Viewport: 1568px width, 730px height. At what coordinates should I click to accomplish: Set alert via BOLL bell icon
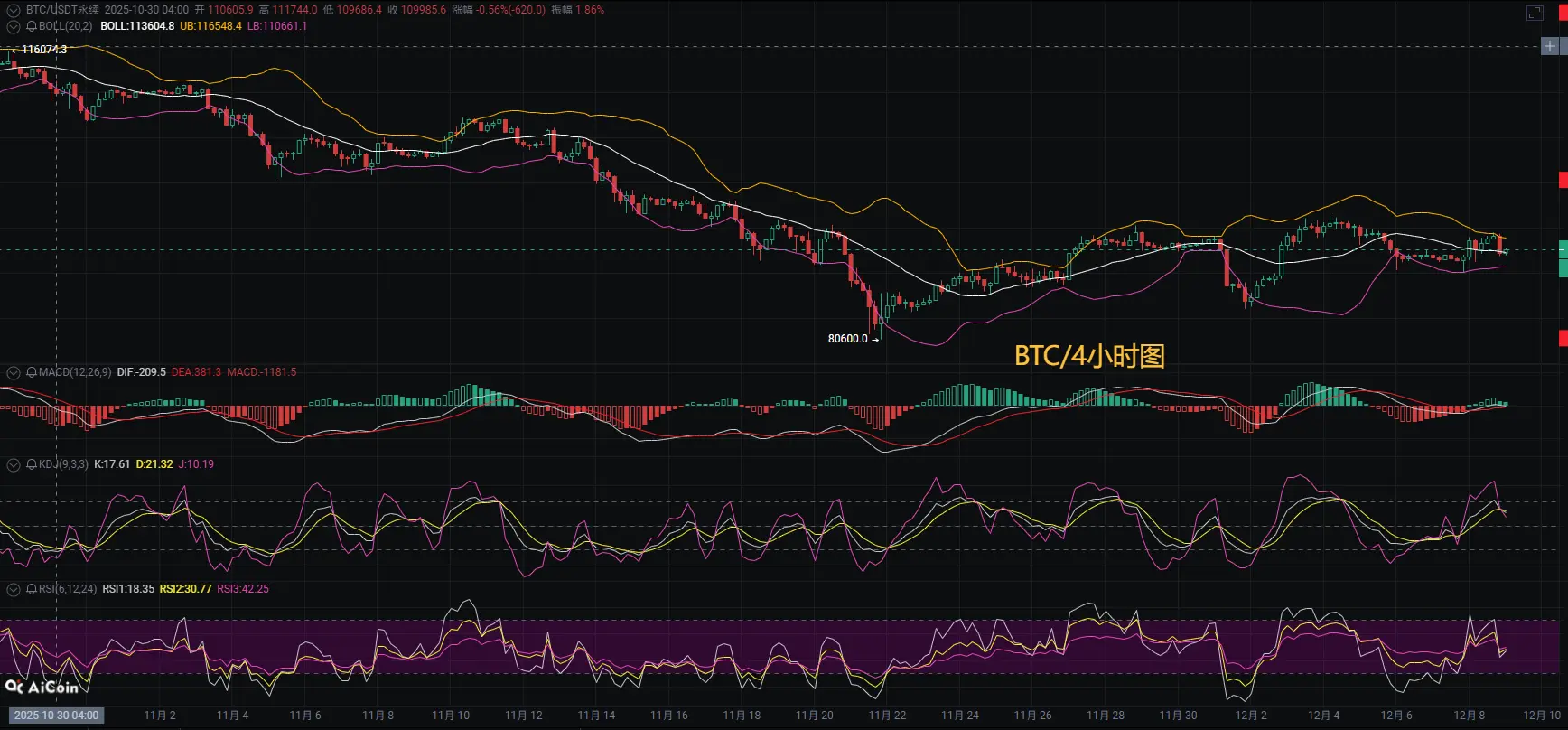pyautogui.click(x=32, y=26)
